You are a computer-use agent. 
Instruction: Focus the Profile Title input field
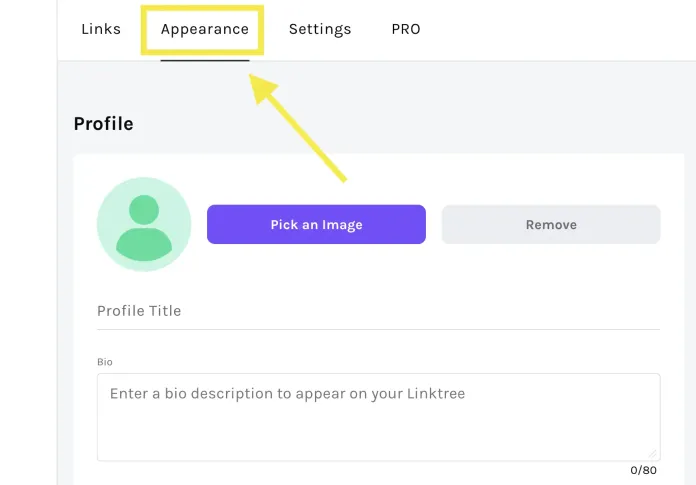pyautogui.click(x=378, y=311)
